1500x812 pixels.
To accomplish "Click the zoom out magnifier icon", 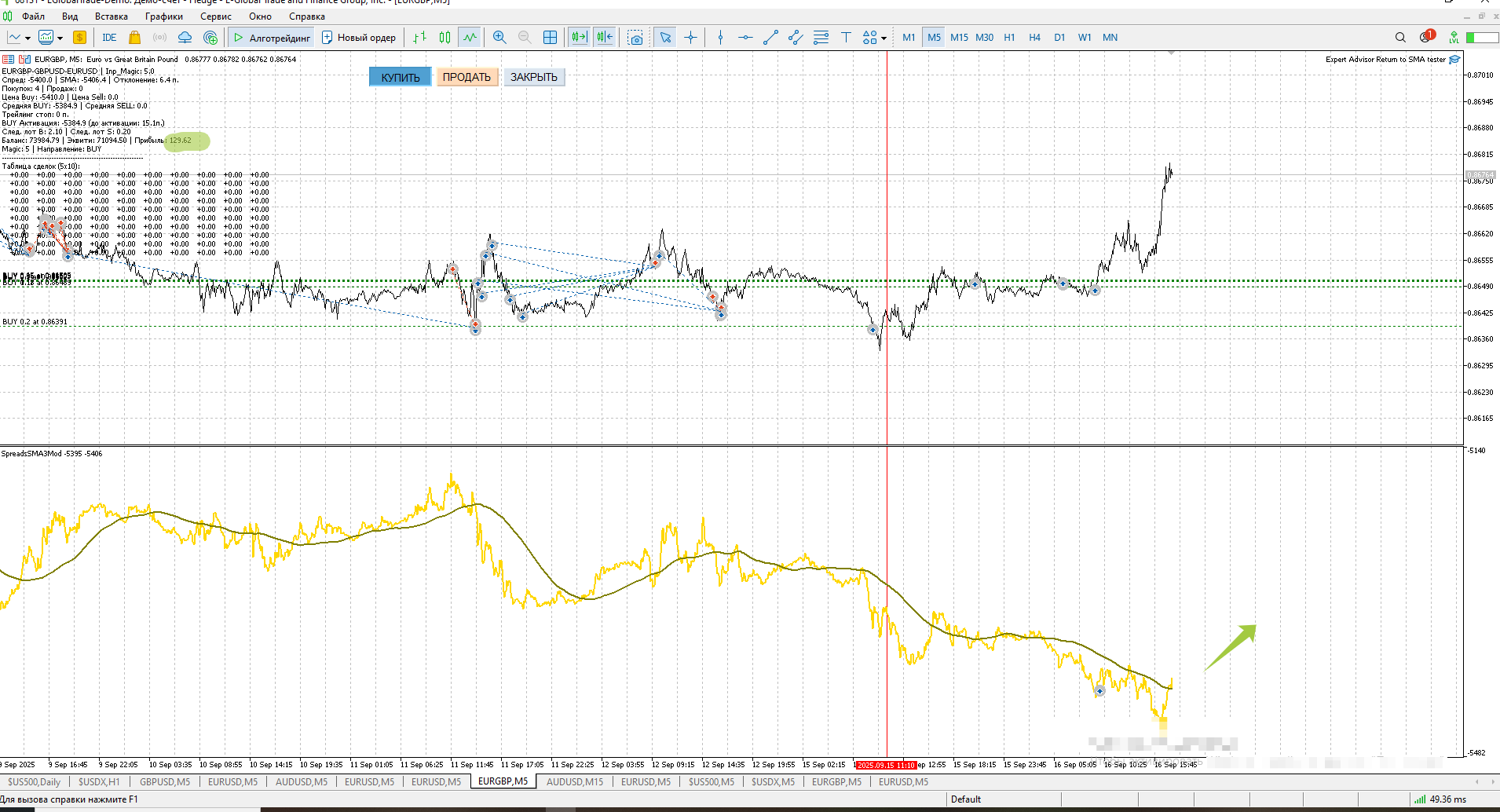I will coord(525,38).
